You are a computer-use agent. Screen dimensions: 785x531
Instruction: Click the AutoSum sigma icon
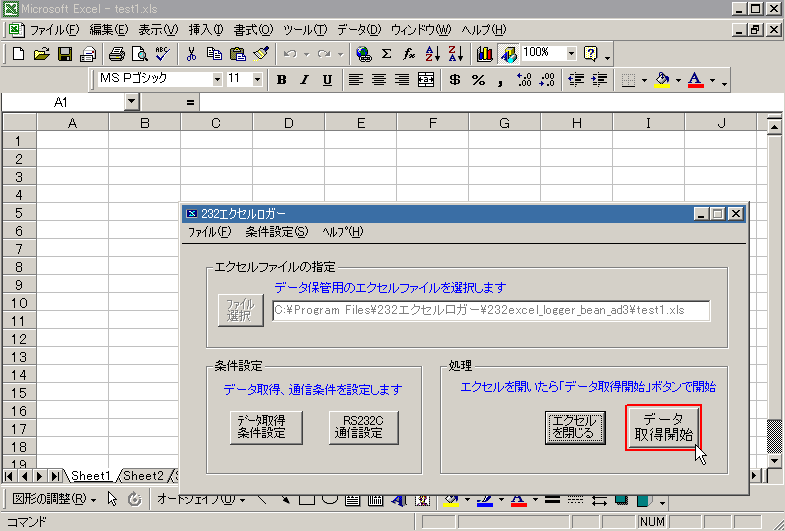[386, 54]
